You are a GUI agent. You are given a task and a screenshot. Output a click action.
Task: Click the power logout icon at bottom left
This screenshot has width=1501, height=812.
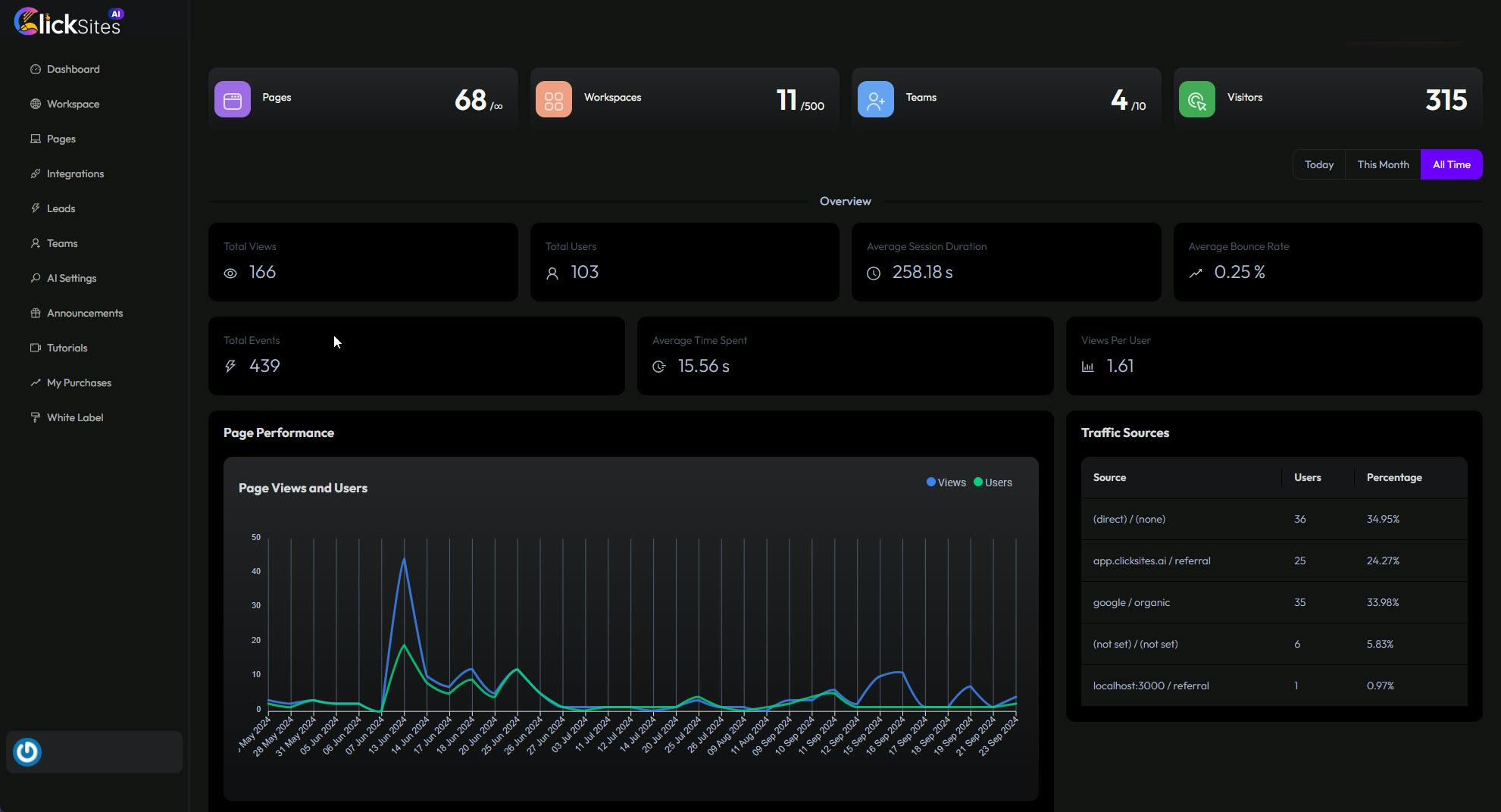click(x=27, y=752)
